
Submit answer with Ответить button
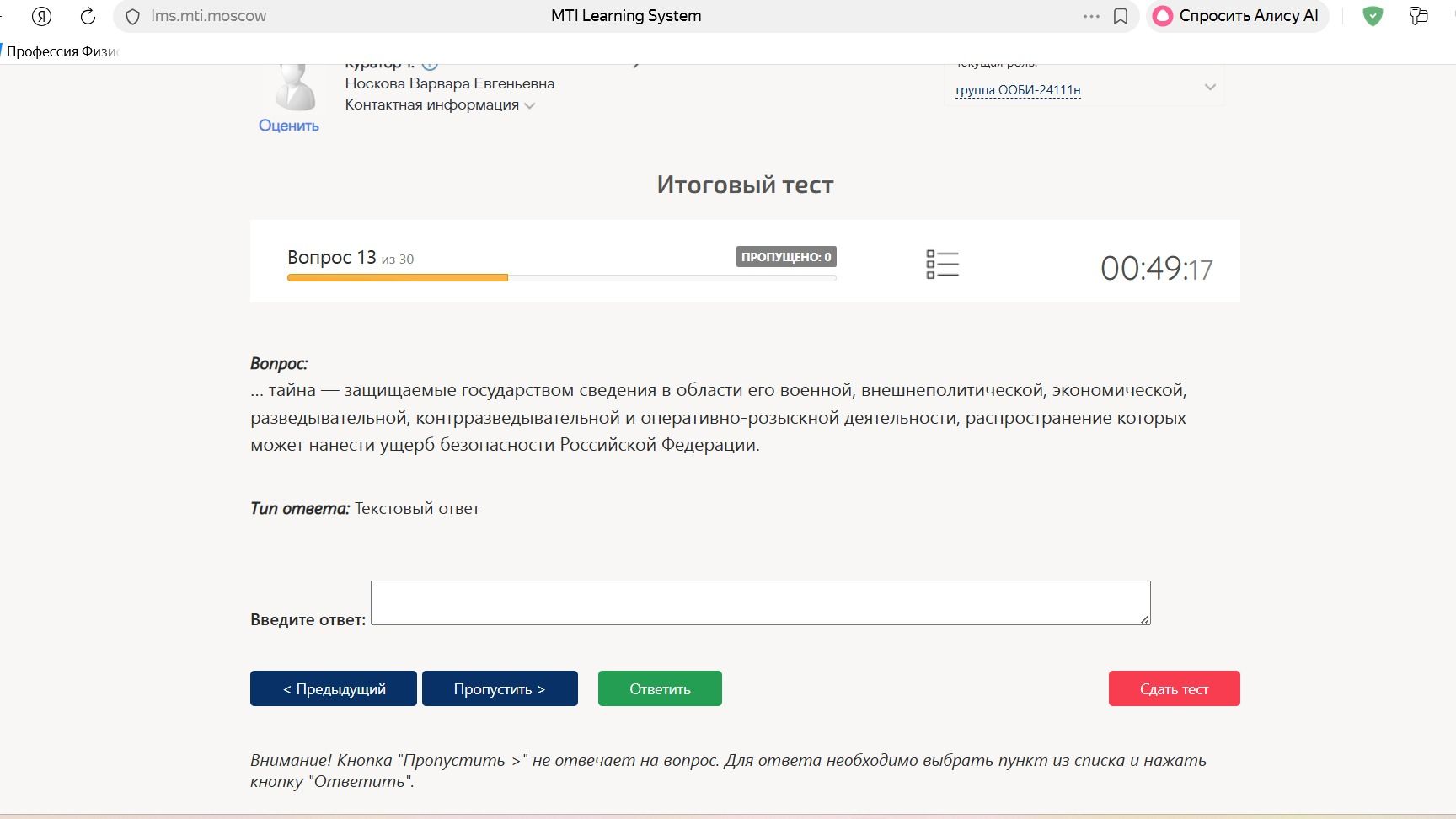point(660,688)
